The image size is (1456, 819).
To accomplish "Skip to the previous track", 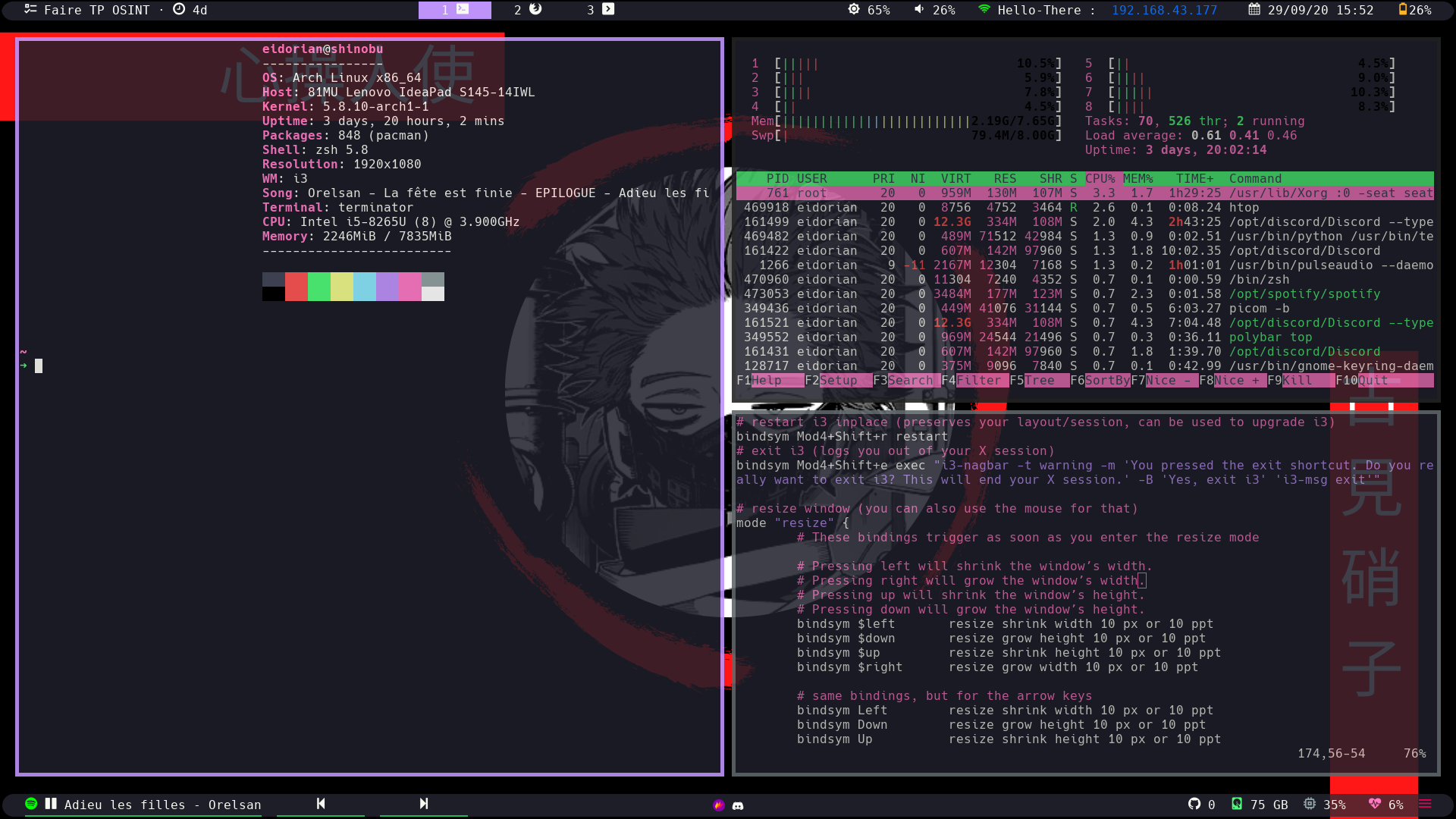I will (321, 804).
